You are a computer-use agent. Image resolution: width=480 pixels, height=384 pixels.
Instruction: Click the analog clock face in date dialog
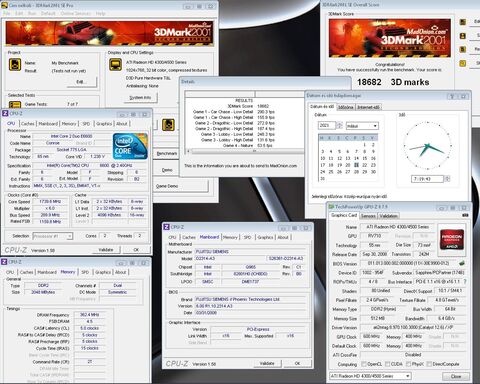click(427, 146)
